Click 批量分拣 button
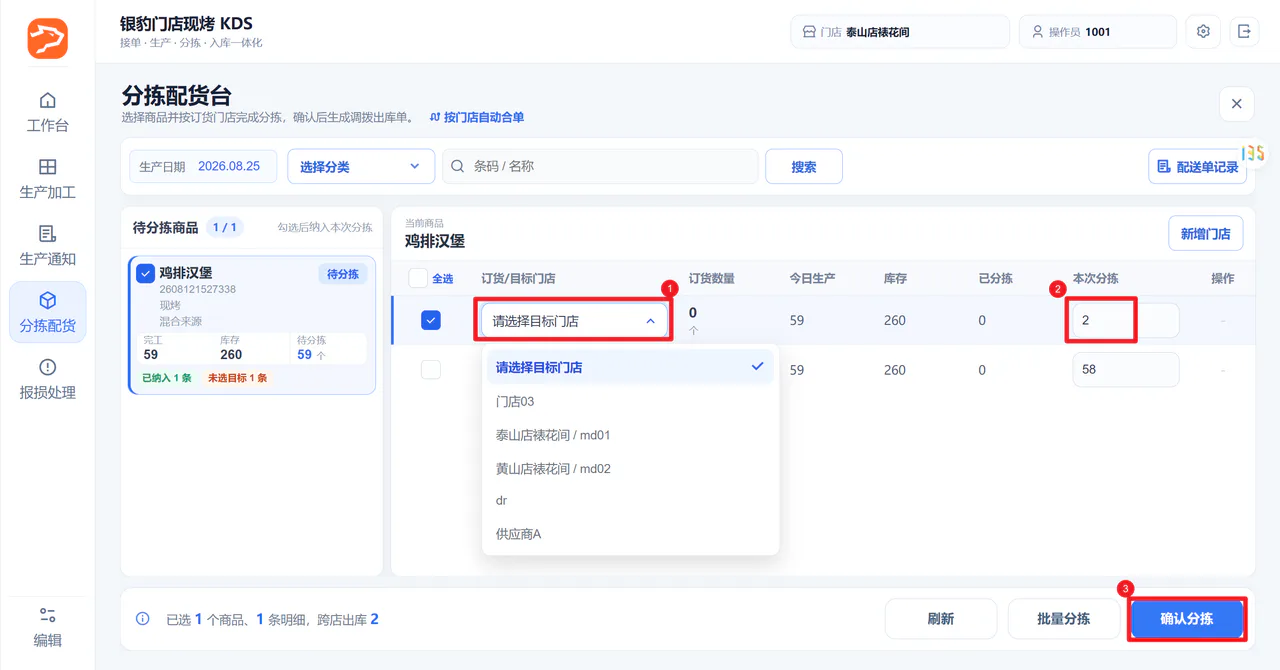The height and width of the screenshot is (670, 1280). click(1064, 619)
